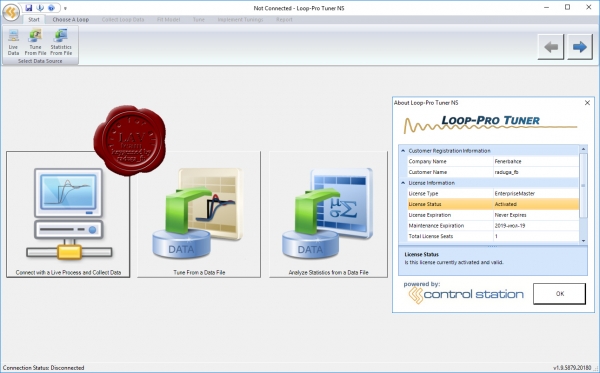This screenshot has height=373, width=600.
Task: Open the Report ribbon tab
Action: 284,20
